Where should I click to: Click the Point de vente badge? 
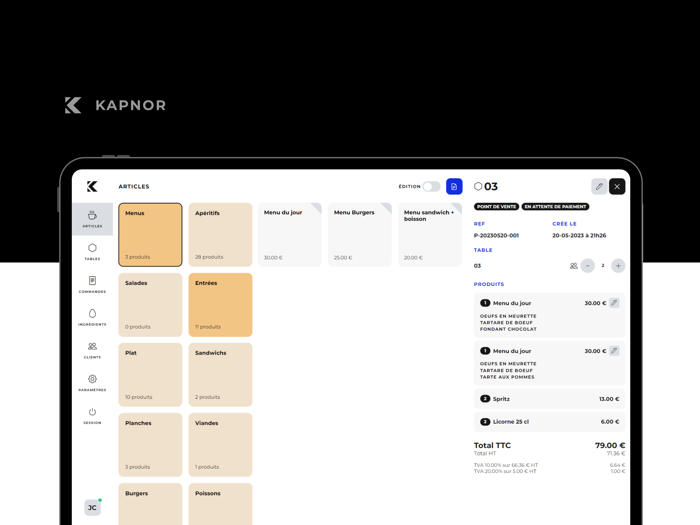point(496,207)
